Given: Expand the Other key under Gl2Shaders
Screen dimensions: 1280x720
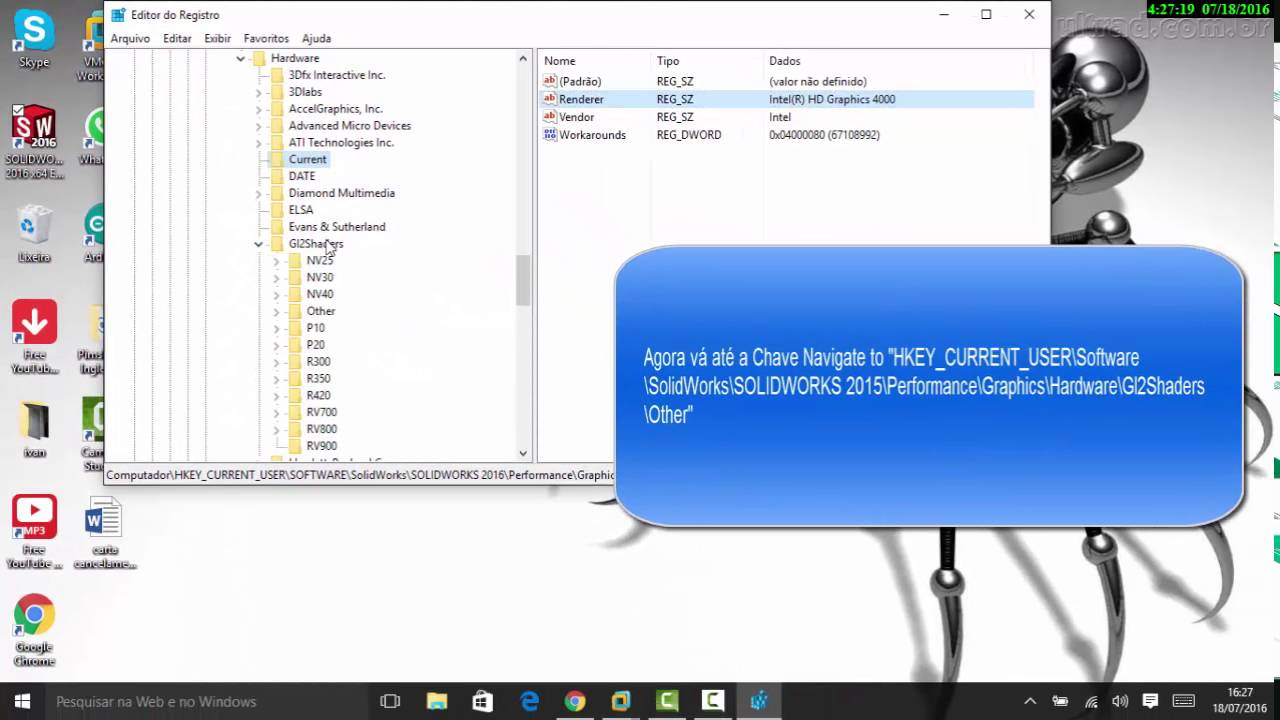Looking at the screenshot, I should 277,311.
